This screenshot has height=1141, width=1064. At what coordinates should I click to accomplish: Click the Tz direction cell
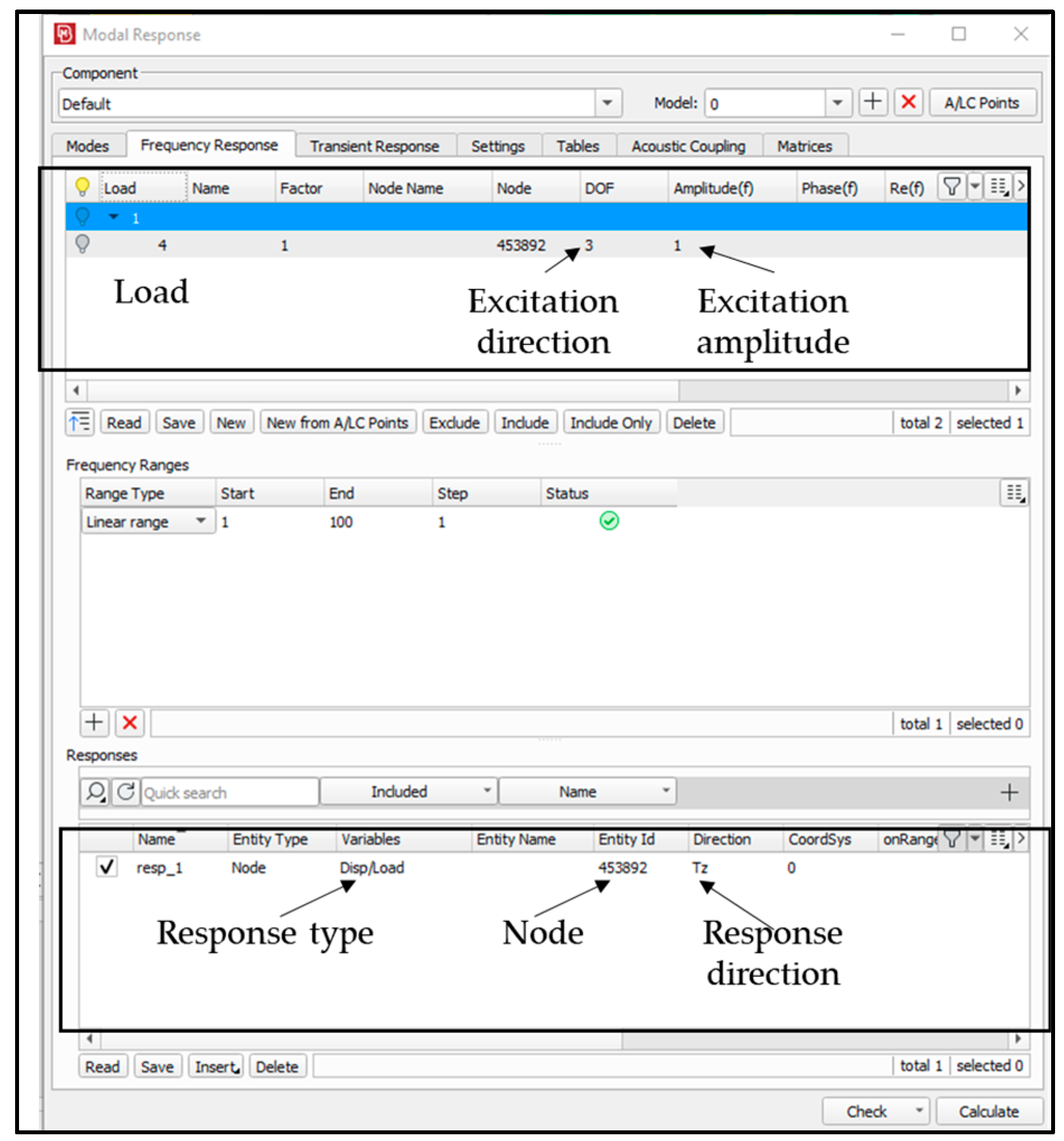699,867
